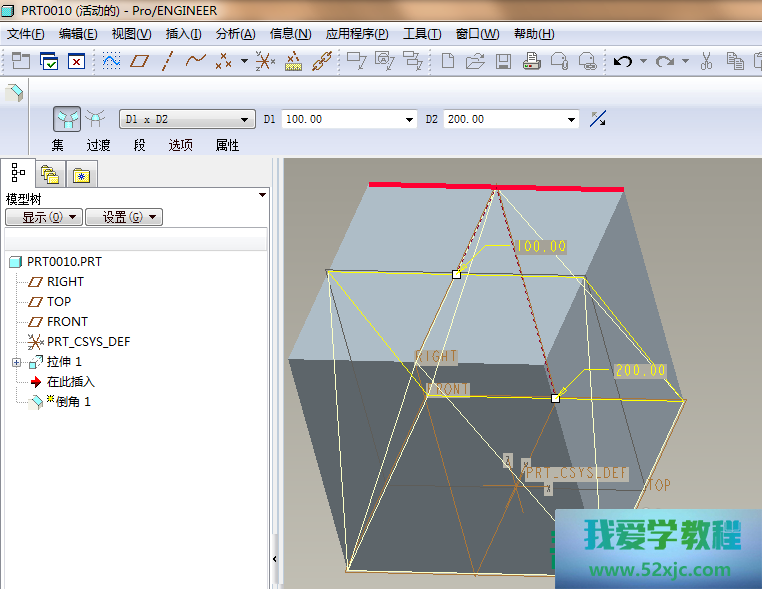The width and height of the screenshot is (762, 589).
Task: Click the Save disk icon
Action: coord(504,61)
